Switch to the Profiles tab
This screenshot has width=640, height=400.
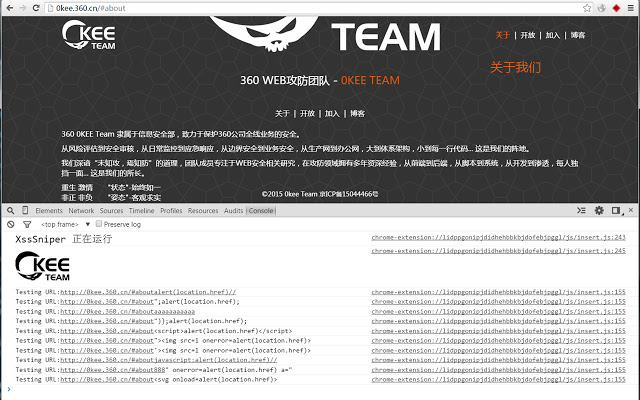point(171,211)
